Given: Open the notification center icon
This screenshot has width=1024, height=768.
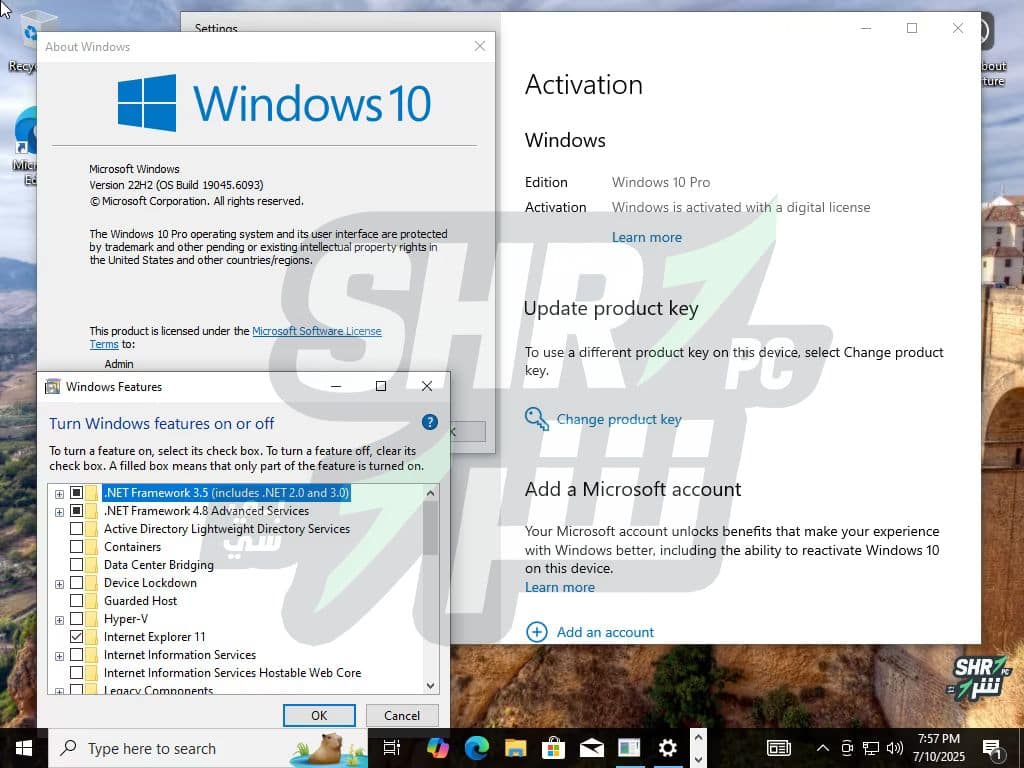Looking at the screenshot, I should [x=992, y=749].
